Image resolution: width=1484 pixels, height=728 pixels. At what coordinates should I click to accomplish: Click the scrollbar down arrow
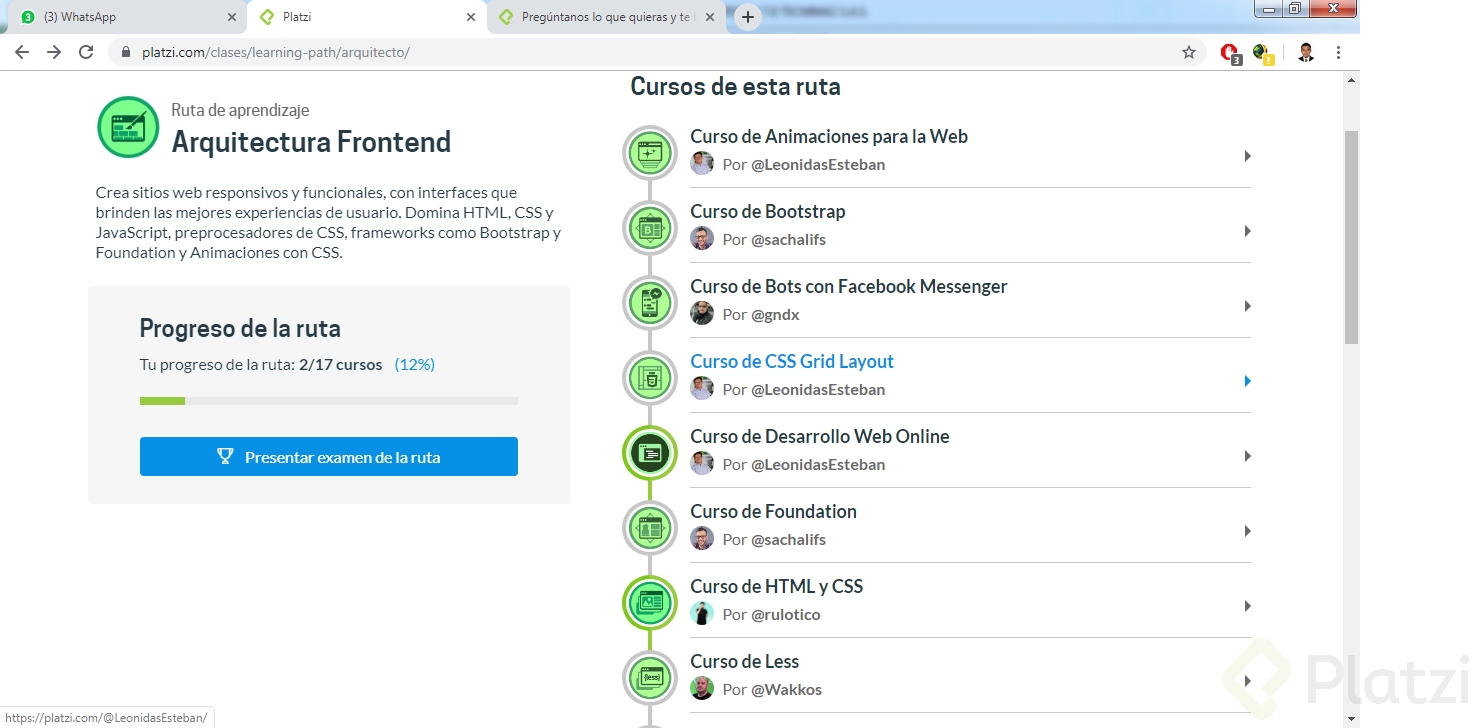click(1351, 718)
